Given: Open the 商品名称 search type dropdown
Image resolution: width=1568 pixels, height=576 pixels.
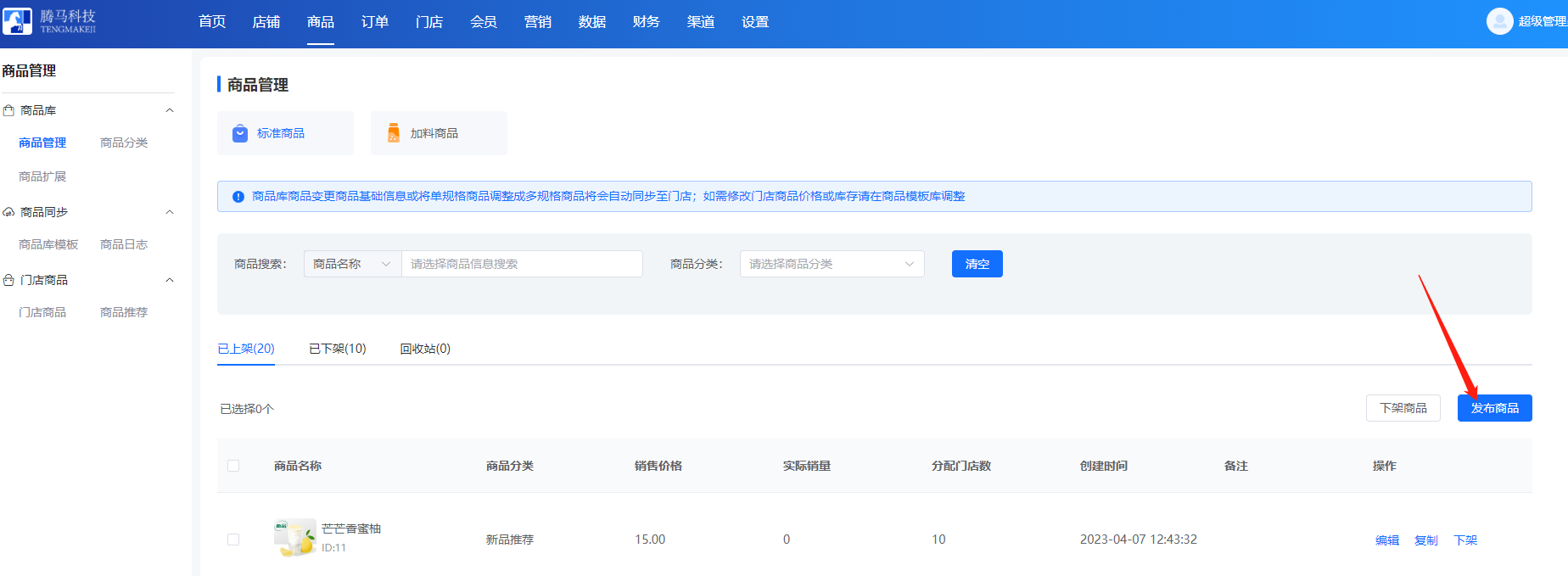Looking at the screenshot, I should [x=352, y=264].
